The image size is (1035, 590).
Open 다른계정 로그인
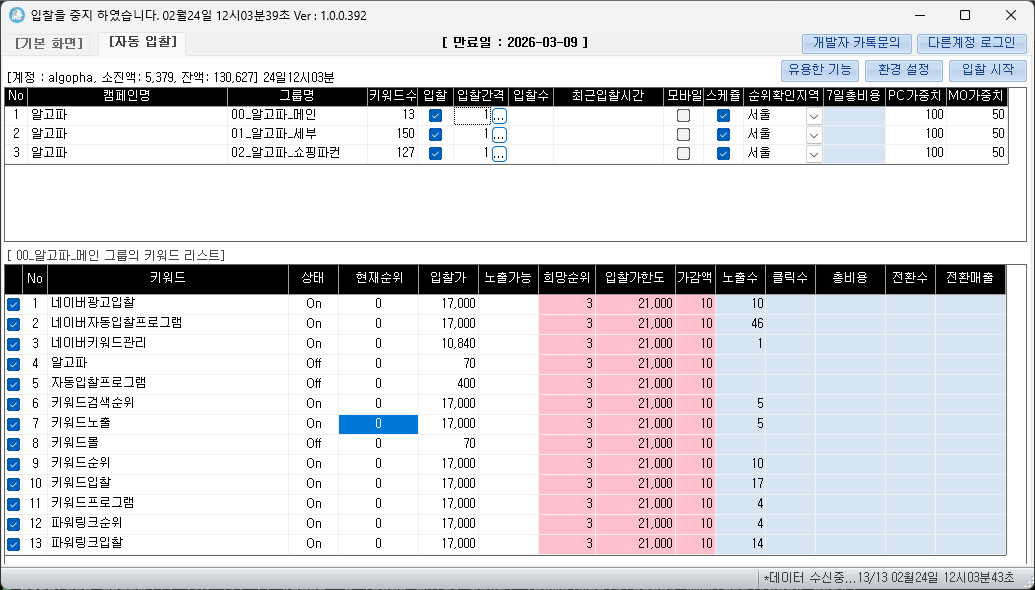coord(971,43)
